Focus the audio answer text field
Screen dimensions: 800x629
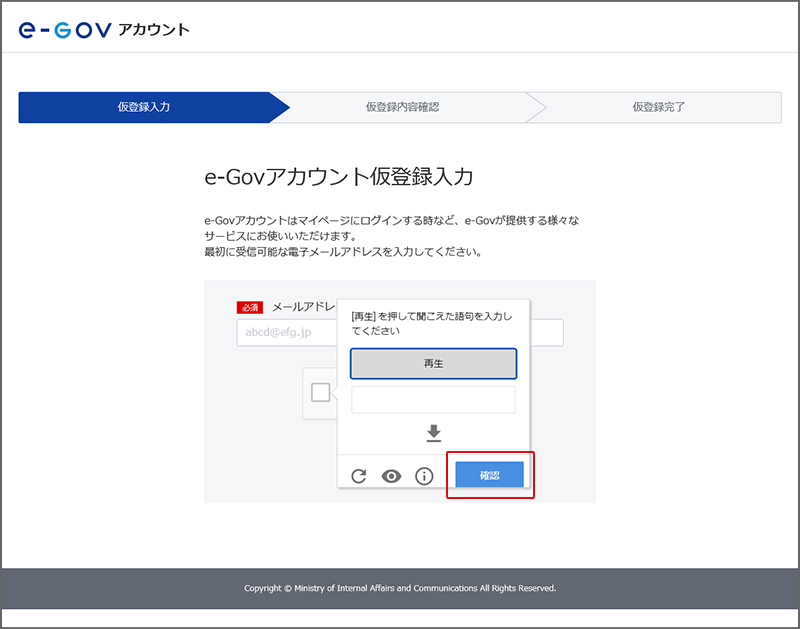(x=433, y=399)
